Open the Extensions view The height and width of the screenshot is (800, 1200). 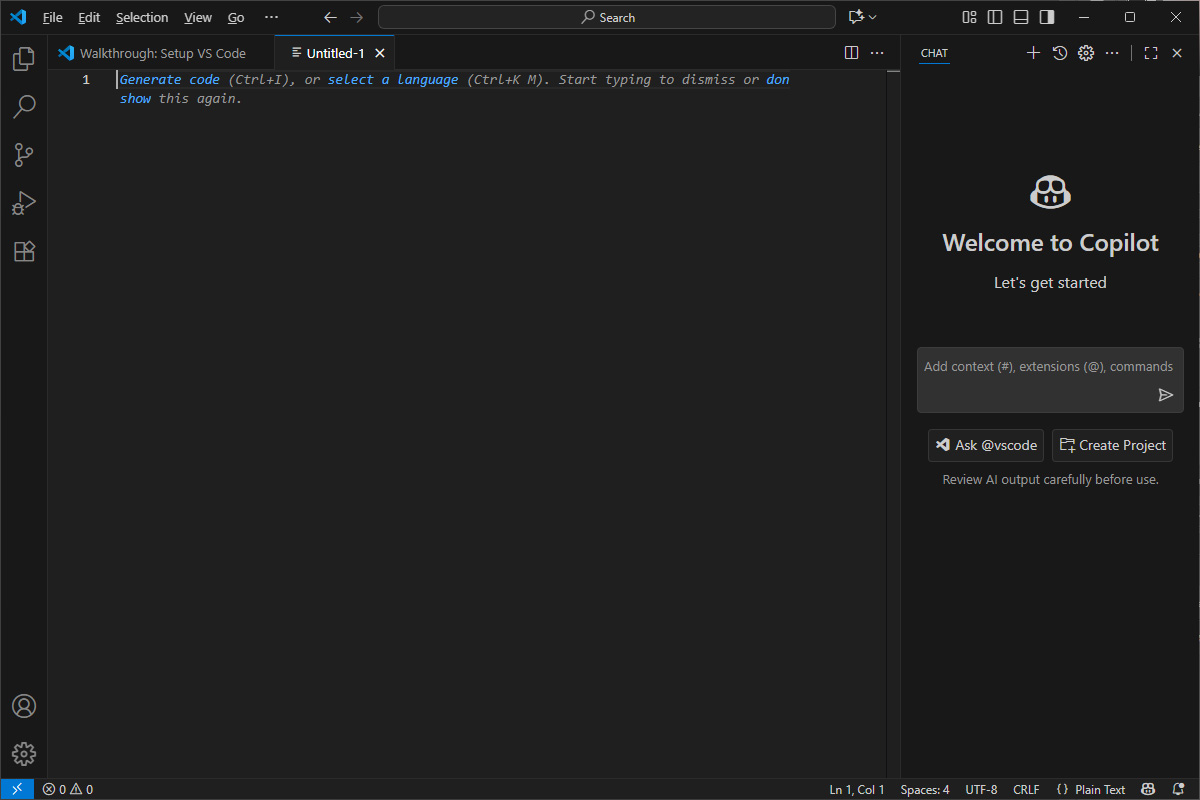24,252
